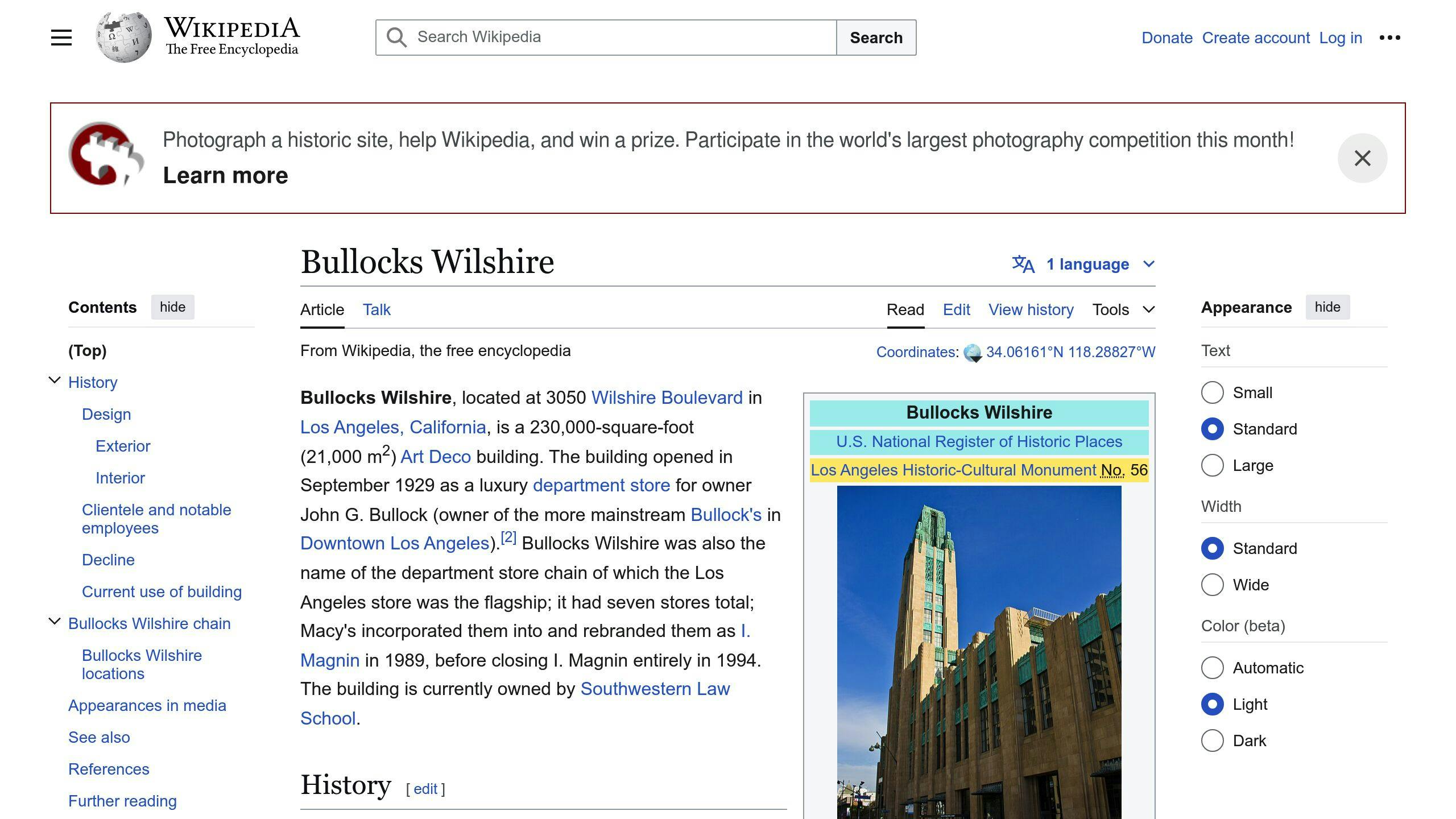1456x819 pixels.
Task: Enable Wide width appearance
Action: click(1213, 585)
